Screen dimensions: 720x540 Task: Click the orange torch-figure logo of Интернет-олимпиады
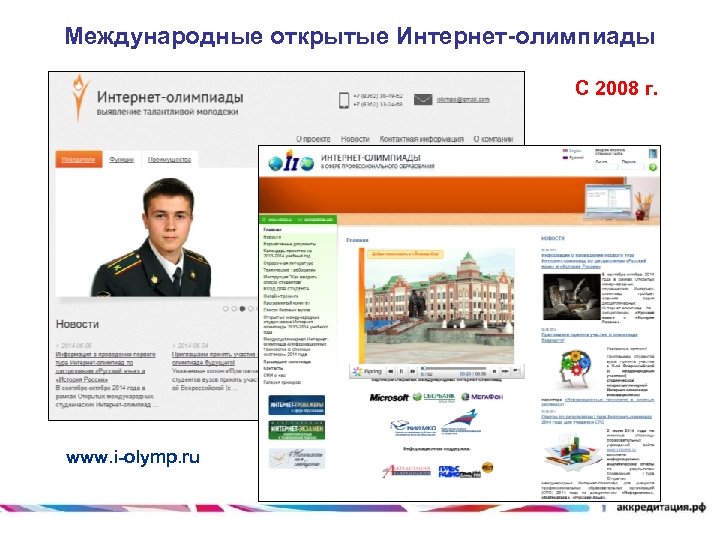click(79, 98)
